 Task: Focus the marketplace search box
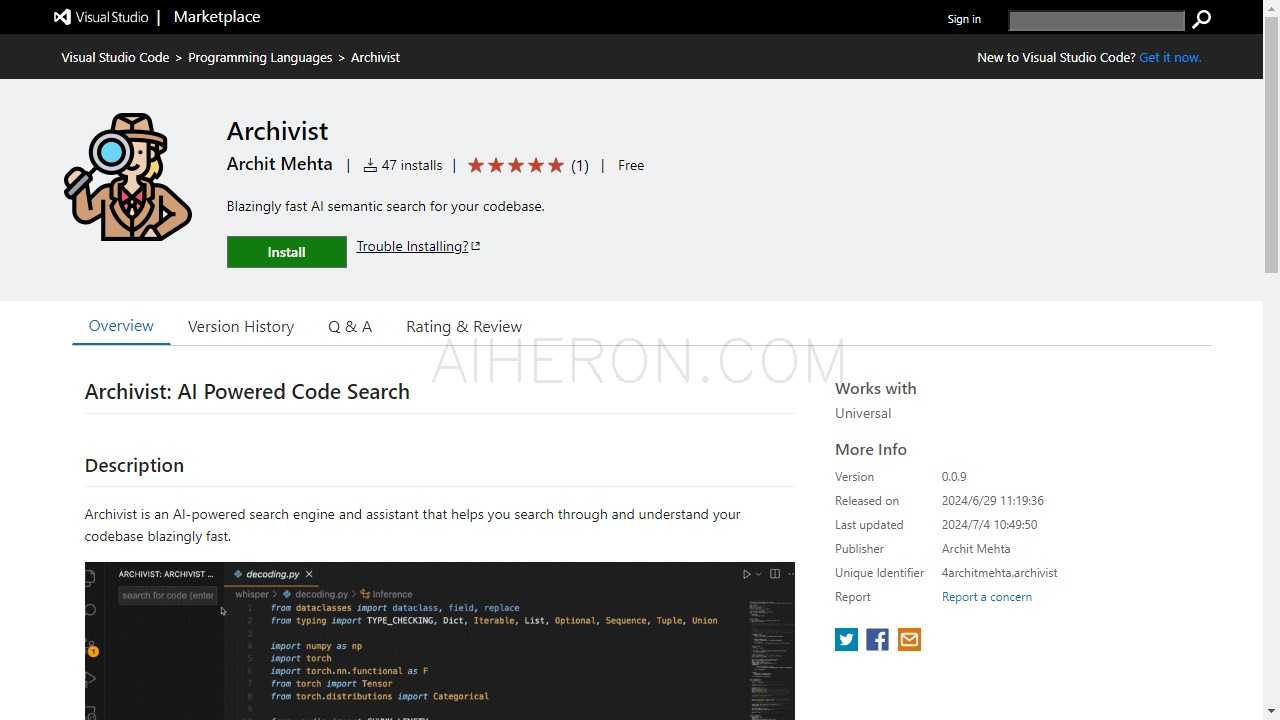pyautogui.click(x=1096, y=20)
